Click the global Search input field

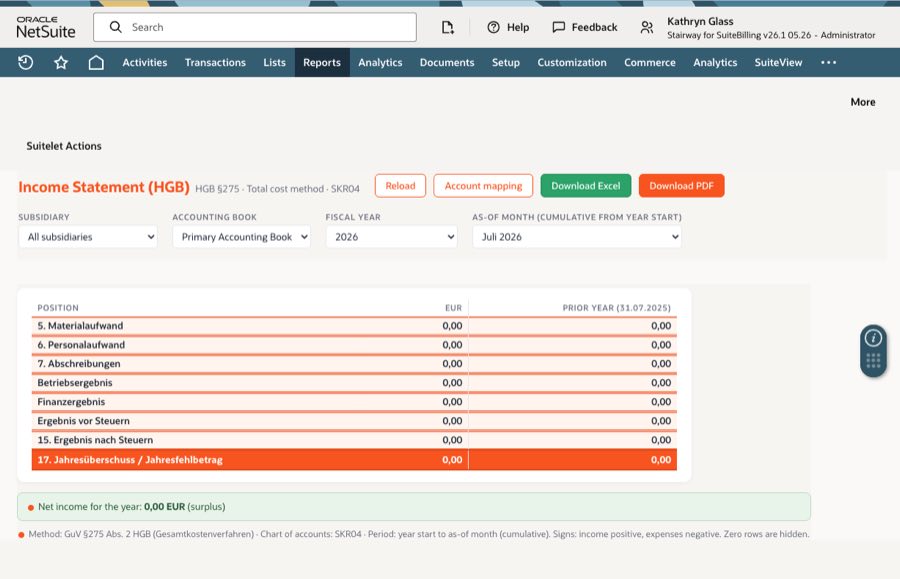click(x=255, y=27)
